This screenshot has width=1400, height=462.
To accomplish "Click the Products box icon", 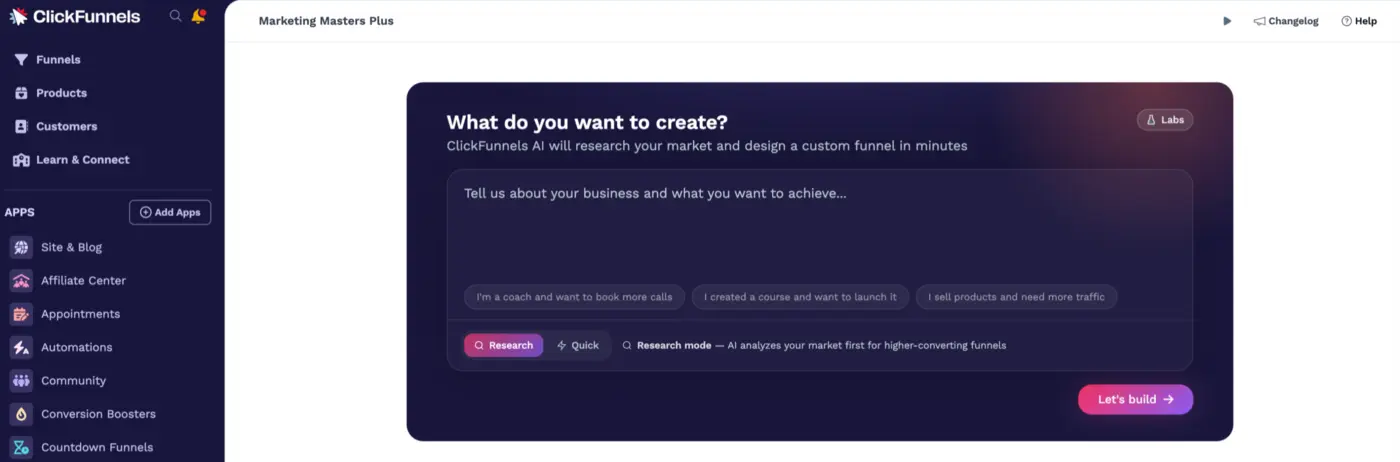I will tap(21, 93).
